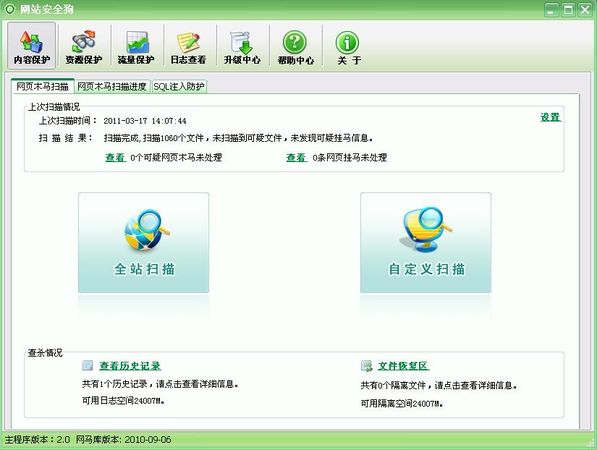
Task: View the 0条网页挂马未处理 list via 查看
Action: (296, 157)
